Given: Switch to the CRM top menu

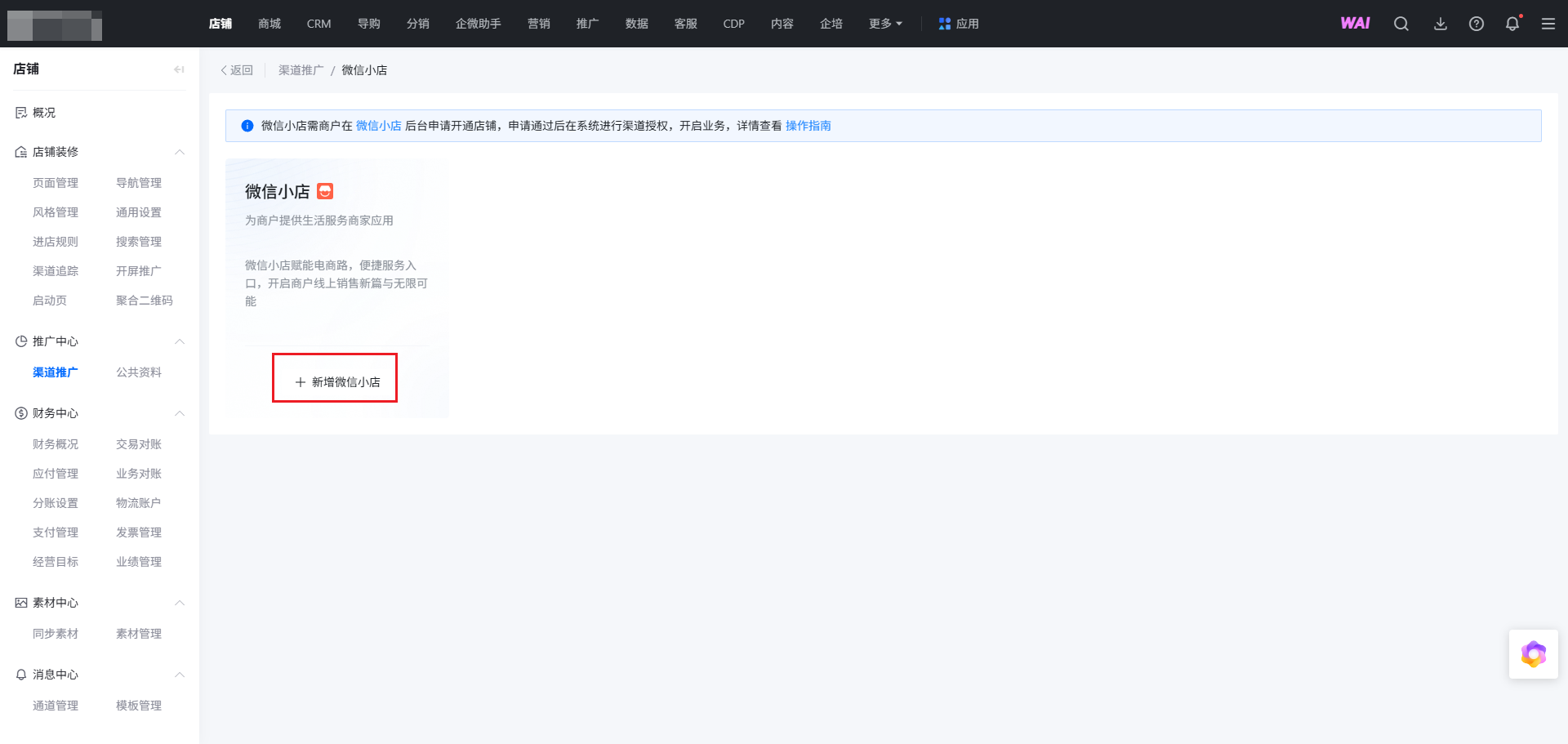Looking at the screenshot, I should tap(318, 24).
